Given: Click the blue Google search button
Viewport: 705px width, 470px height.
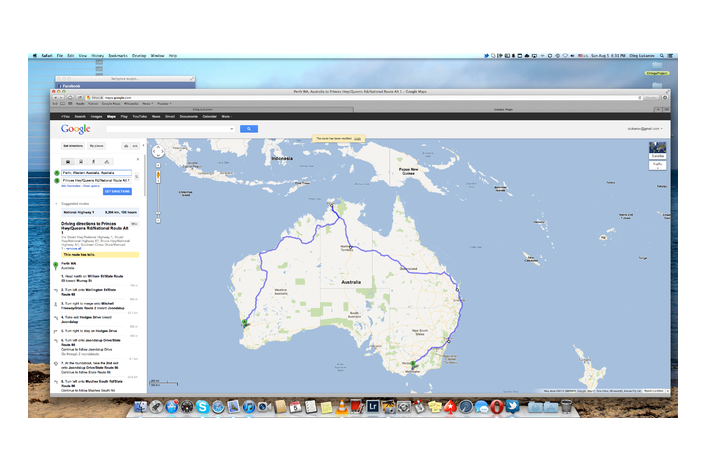Looking at the screenshot, I should click(249, 129).
